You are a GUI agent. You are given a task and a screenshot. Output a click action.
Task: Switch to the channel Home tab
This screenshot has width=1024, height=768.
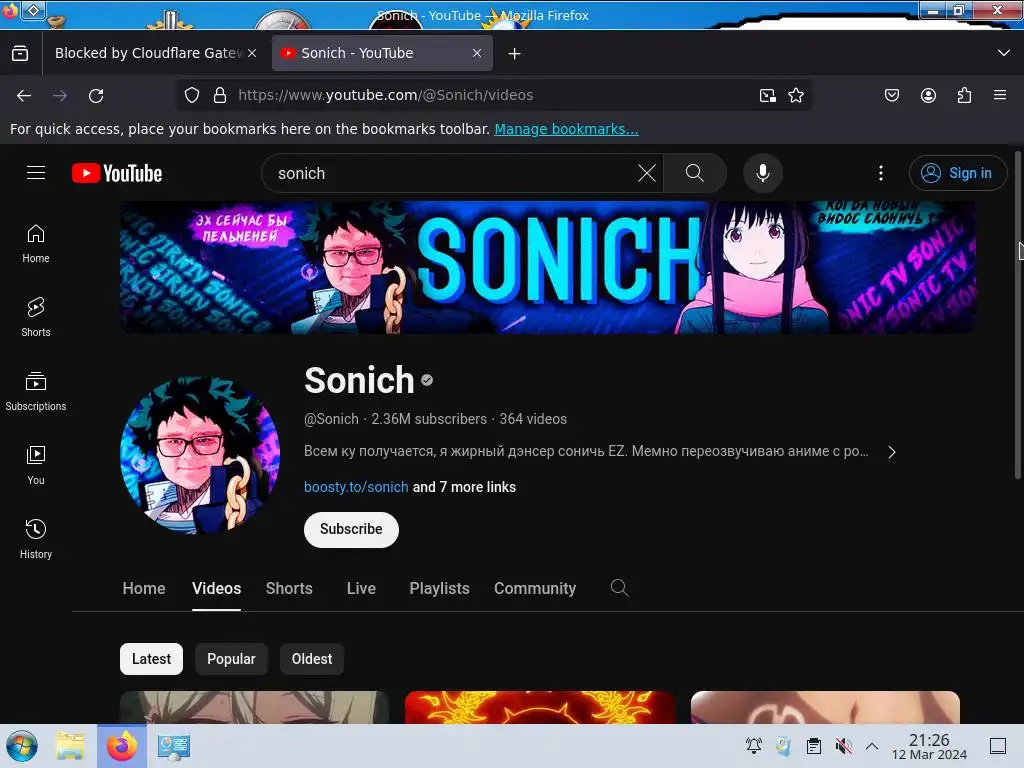[144, 588]
